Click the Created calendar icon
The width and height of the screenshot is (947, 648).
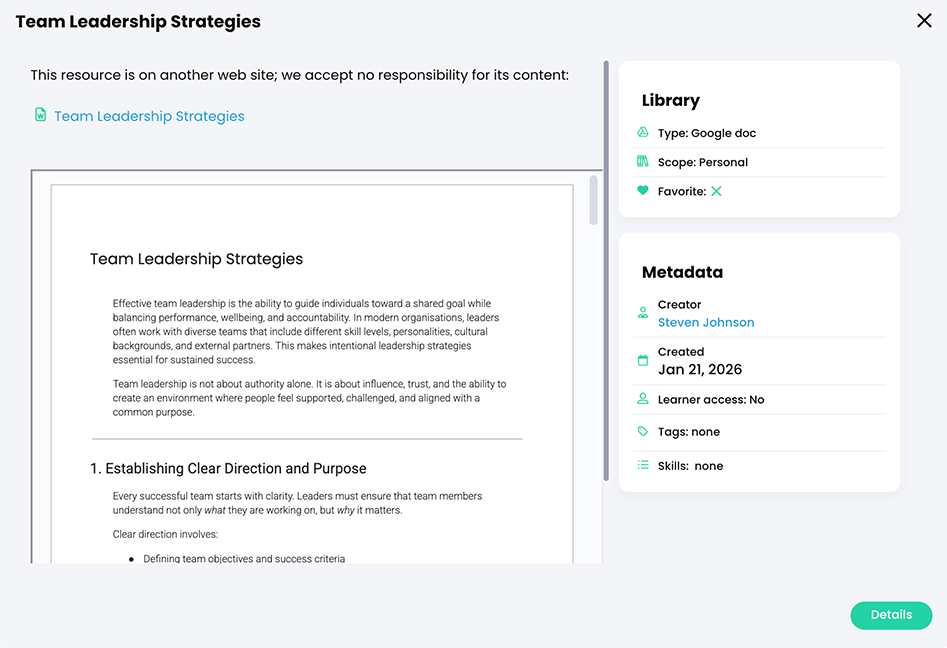(x=643, y=360)
